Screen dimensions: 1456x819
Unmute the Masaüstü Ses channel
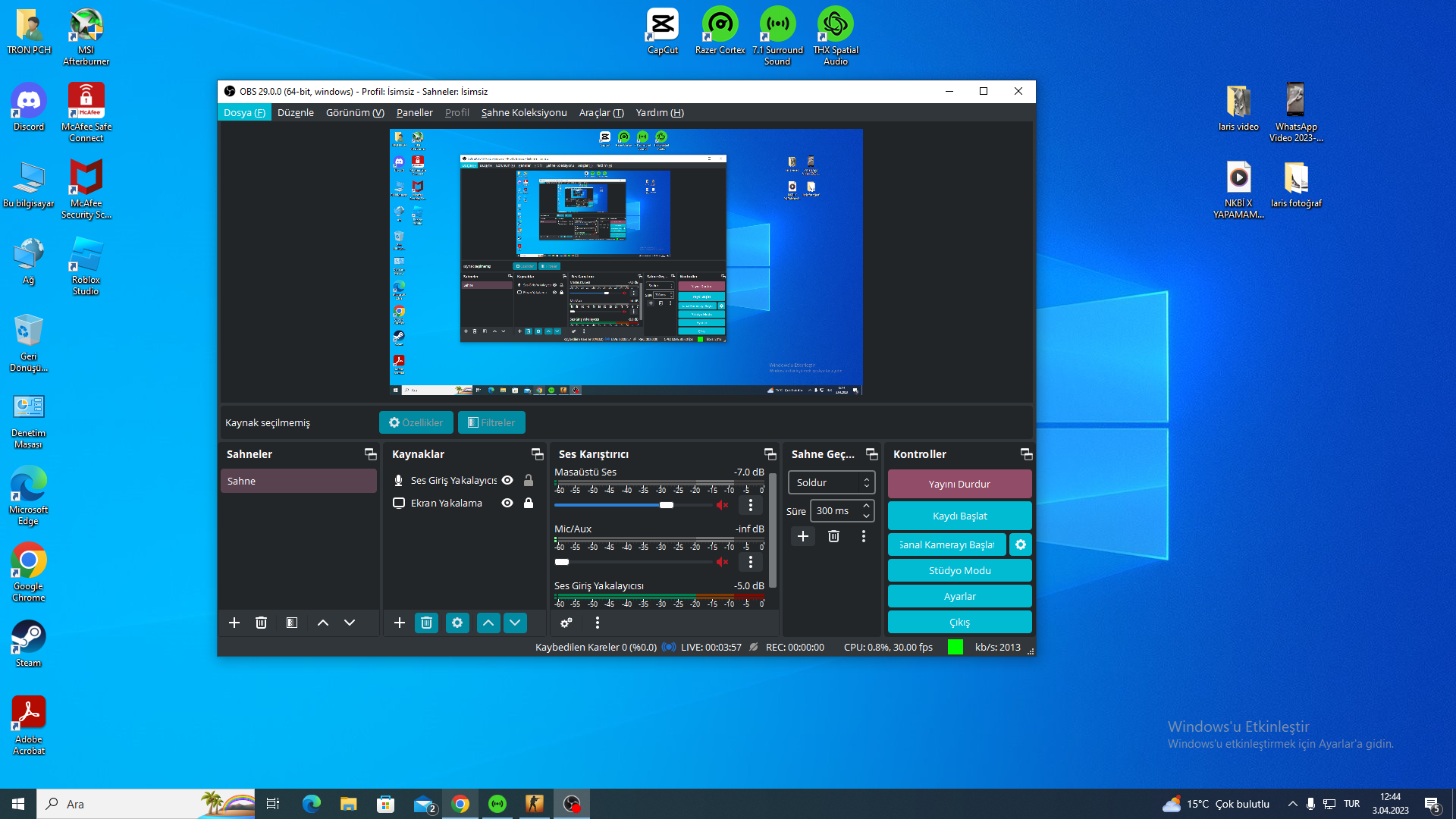point(723,505)
